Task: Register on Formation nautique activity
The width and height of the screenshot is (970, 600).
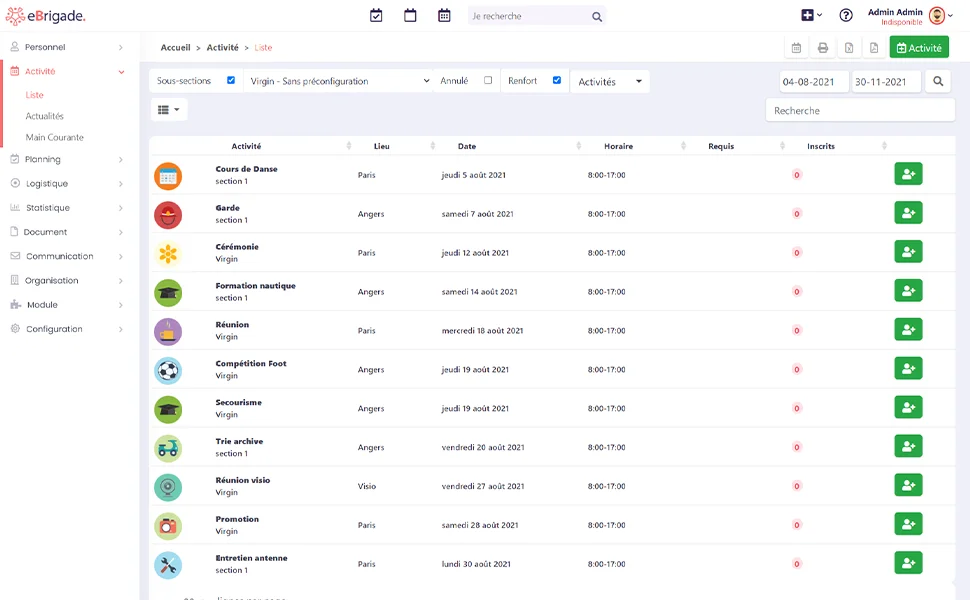Action: (908, 291)
